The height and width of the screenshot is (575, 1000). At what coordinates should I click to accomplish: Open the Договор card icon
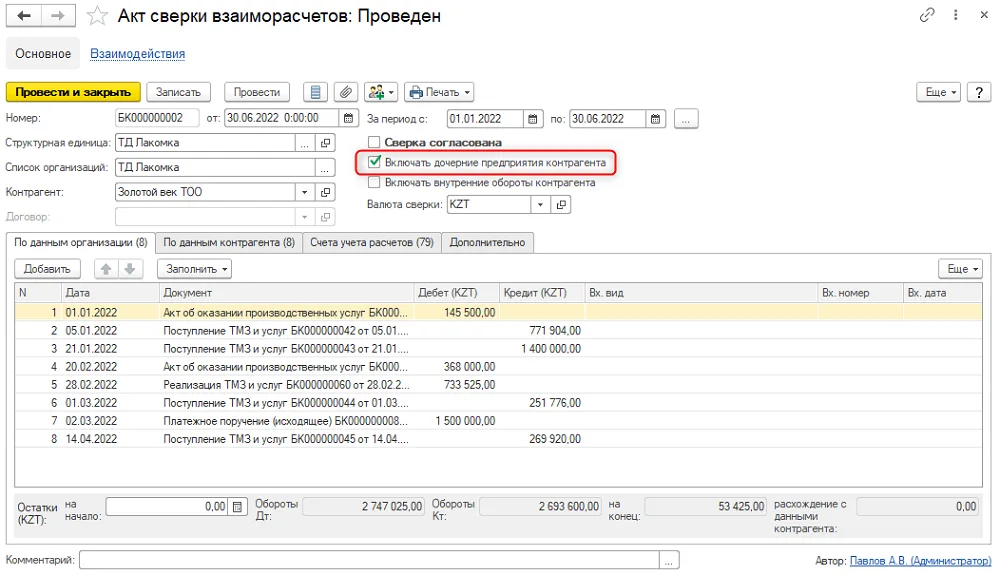point(325,217)
